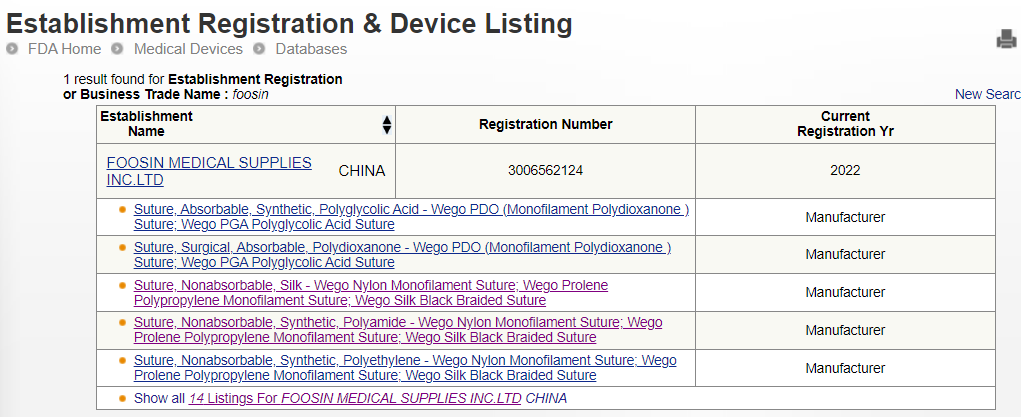Open Suture Nonabsorbable Synthetic Polyamide listing
Screen dimensions: 1021x417
398,330
